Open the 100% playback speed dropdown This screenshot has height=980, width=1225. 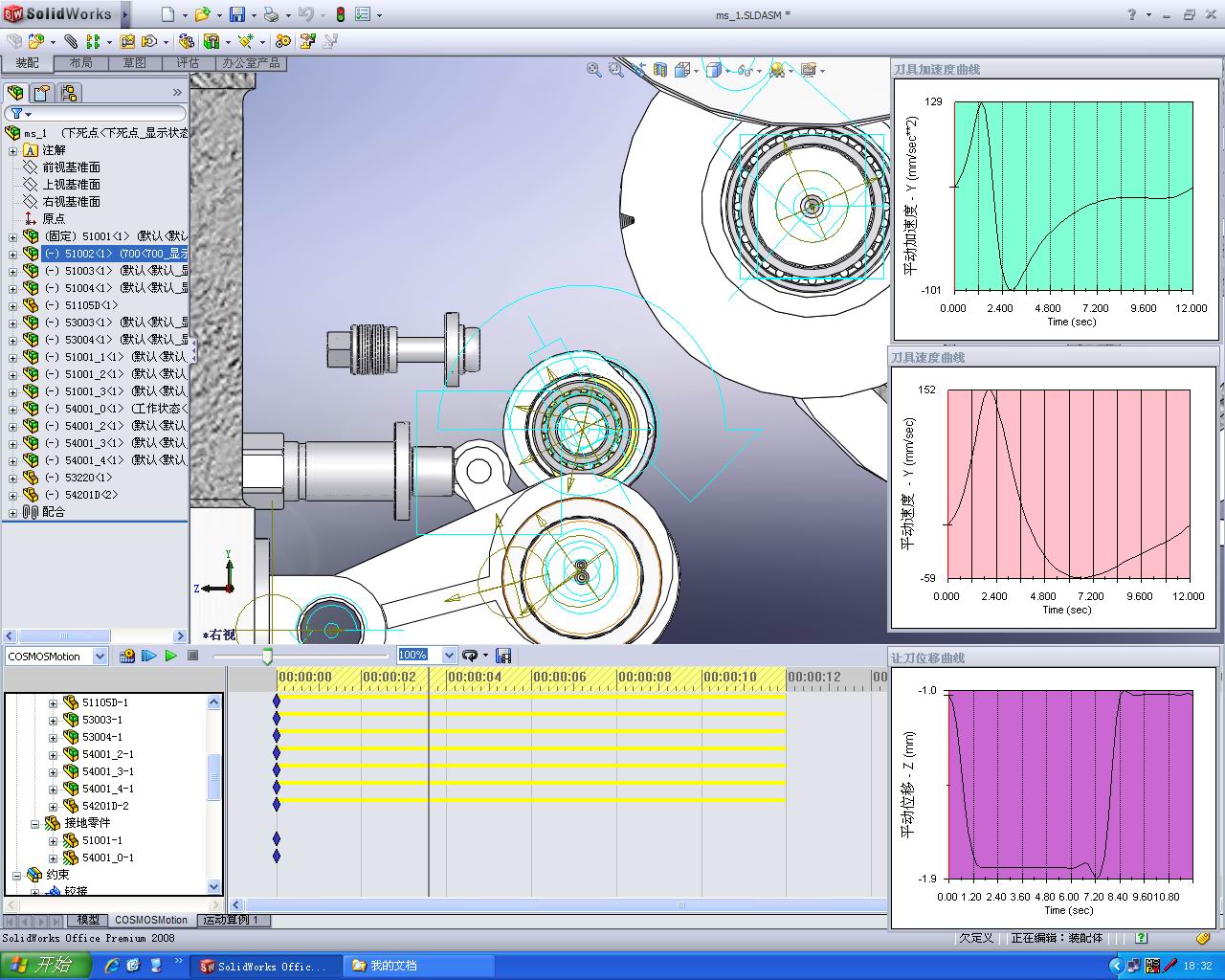click(449, 656)
